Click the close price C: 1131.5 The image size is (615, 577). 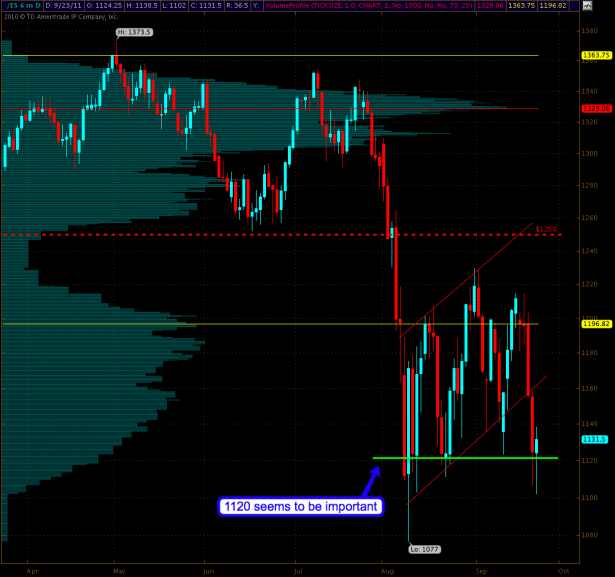click(206, 5)
